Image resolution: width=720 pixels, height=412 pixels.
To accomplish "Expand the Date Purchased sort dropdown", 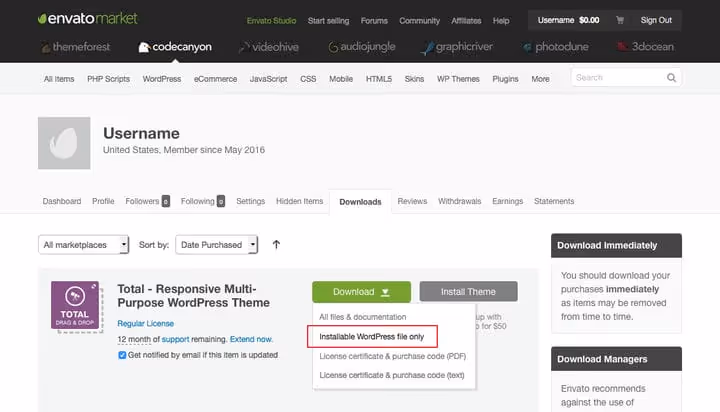I will click(217, 245).
